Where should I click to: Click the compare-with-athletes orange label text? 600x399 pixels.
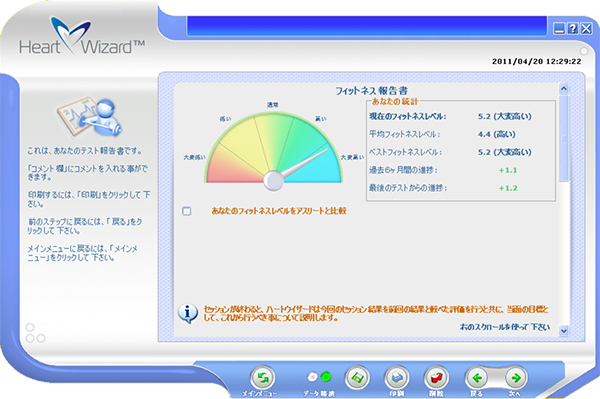pyautogui.click(x=279, y=211)
